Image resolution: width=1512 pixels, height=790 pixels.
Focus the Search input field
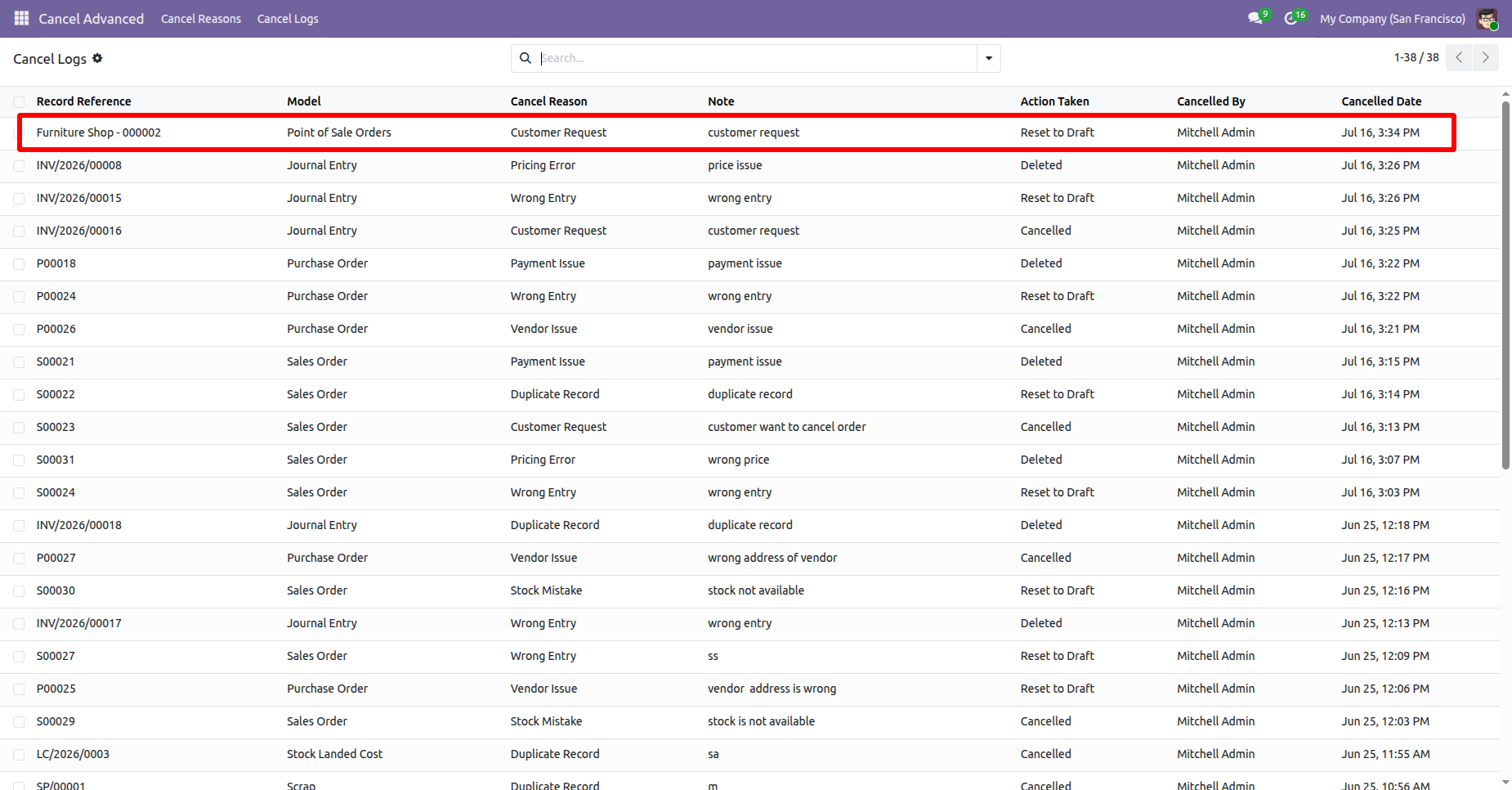point(756,58)
